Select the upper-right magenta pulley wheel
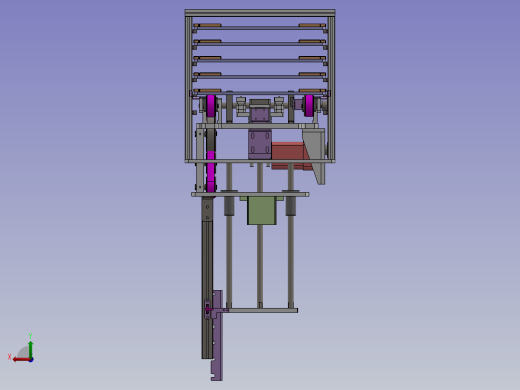The width and height of the screenshot is (520, 390). coord(309,106)
